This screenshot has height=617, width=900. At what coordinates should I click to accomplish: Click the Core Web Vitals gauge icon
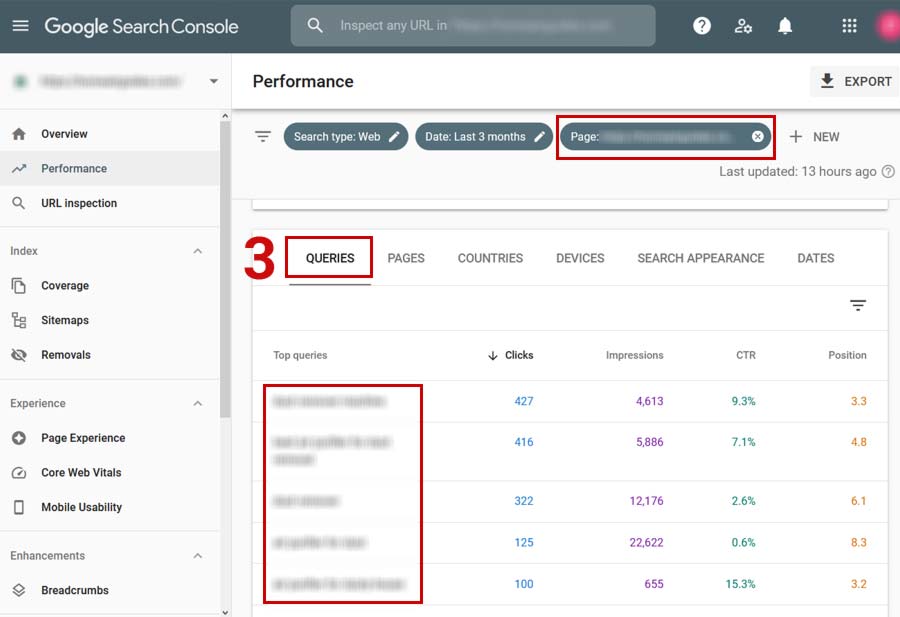(x=19, y=472)
